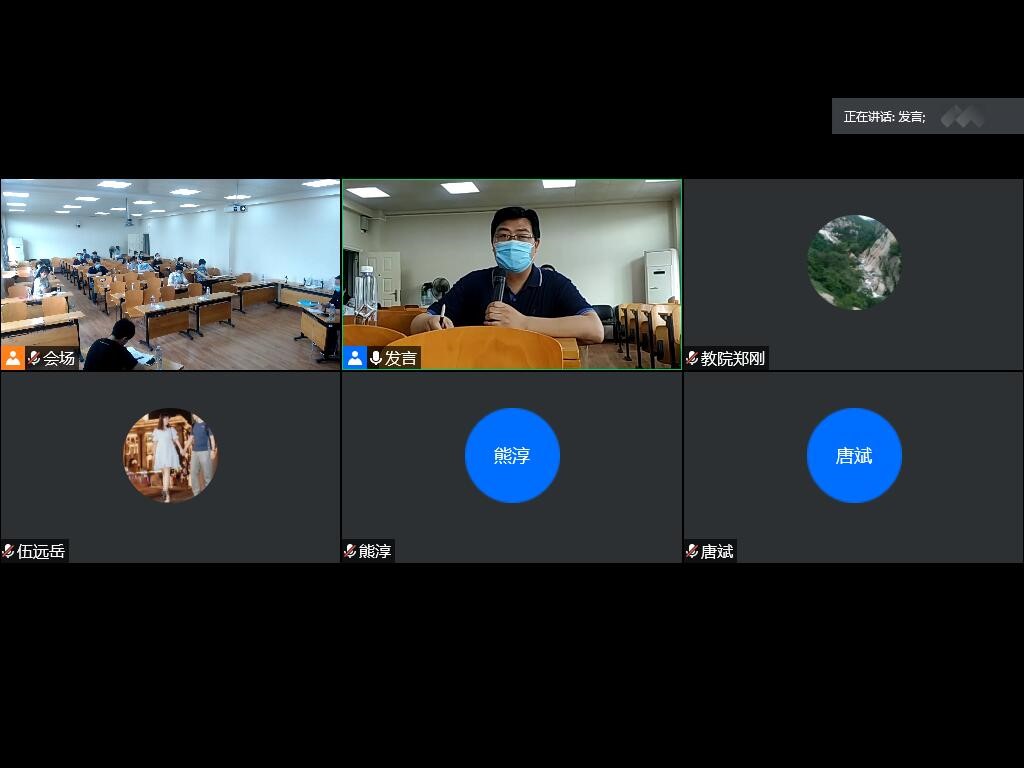
Task: Click 伍远岳's couple photo avatar
Action: pyautogui.click(x=170, y=455)
